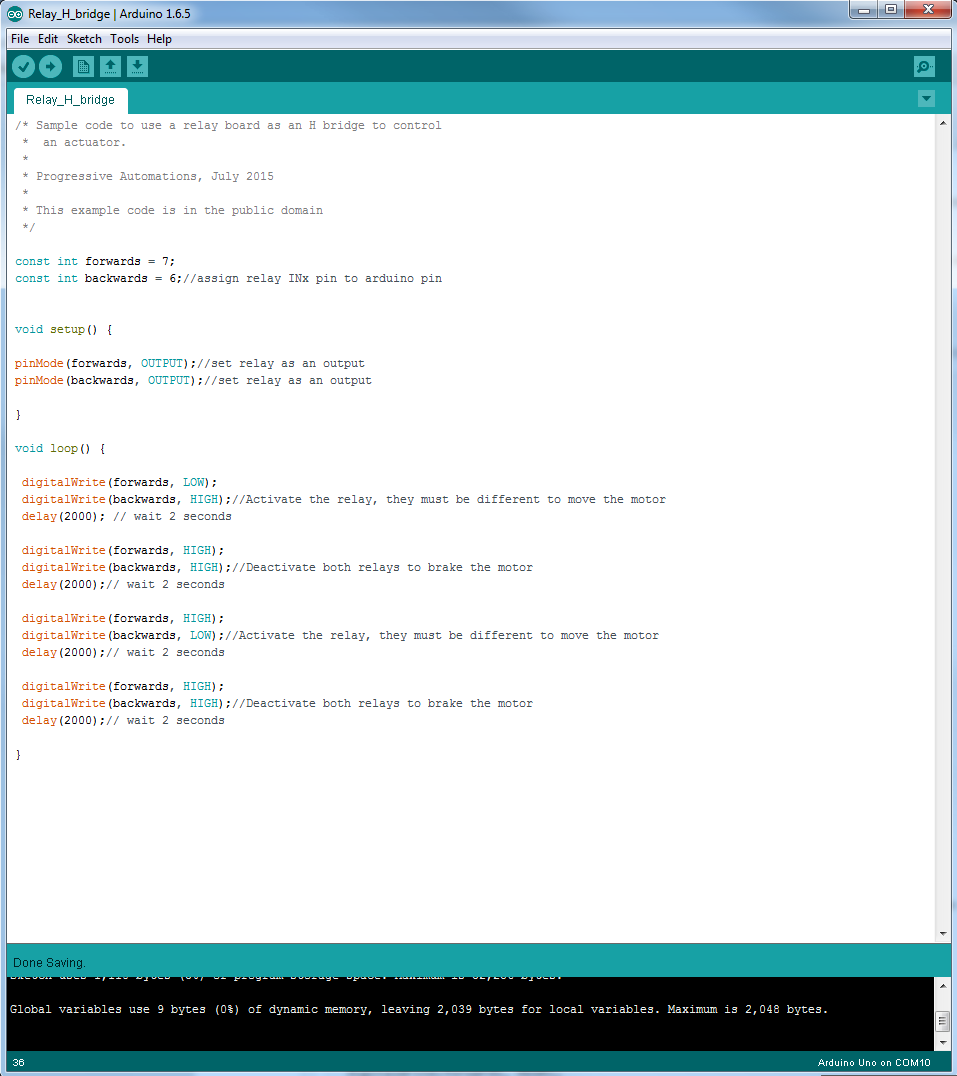The image size is (957, 1076).
Task: Click the 'const int backwards = 6;' line
Action: (x=228, y=279)
